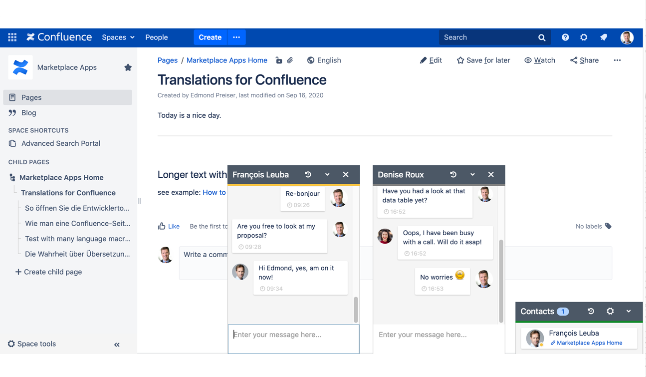
Task: Click 'Hi Edmond, yes, am on it now!' message
Action: pyautogui.click(x=301, y=278)
